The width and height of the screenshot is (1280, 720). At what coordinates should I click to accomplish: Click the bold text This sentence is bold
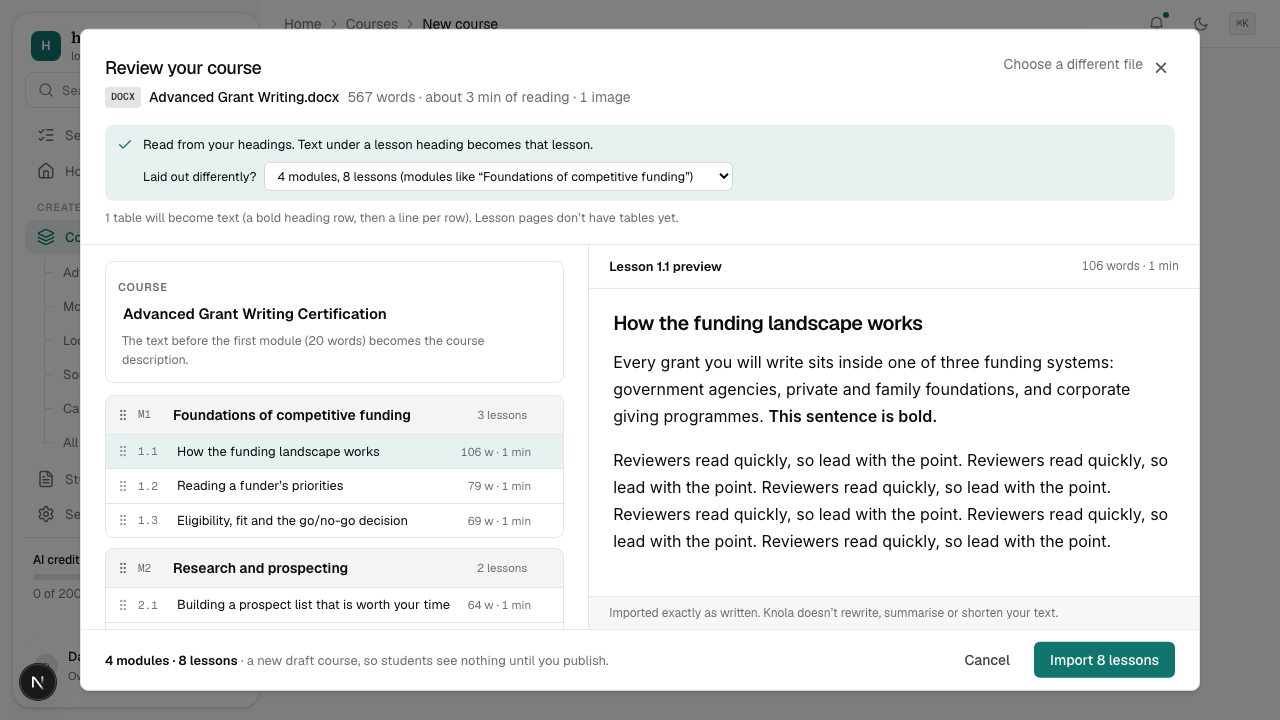pos(853,416)
